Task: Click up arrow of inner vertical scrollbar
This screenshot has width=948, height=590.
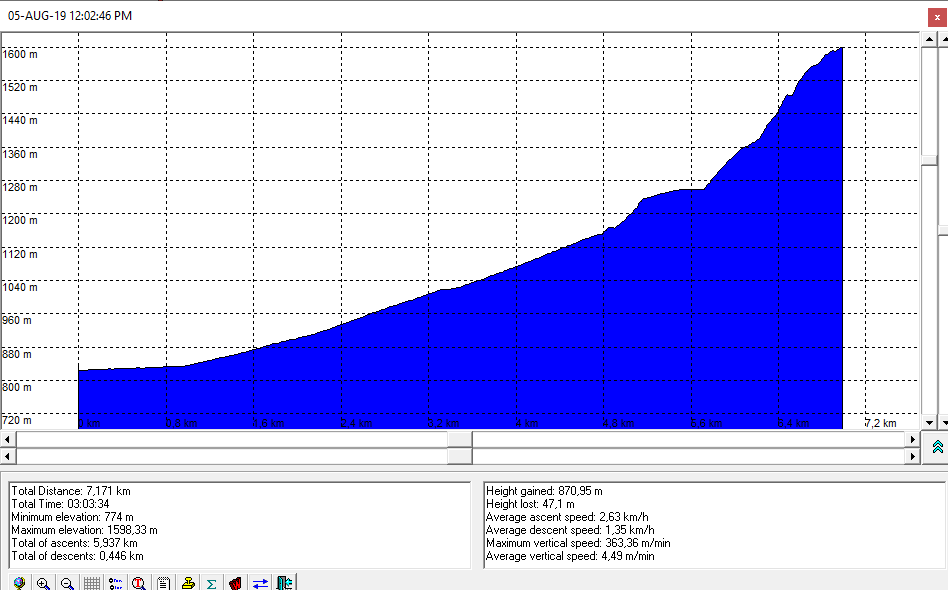Action: 929,39
